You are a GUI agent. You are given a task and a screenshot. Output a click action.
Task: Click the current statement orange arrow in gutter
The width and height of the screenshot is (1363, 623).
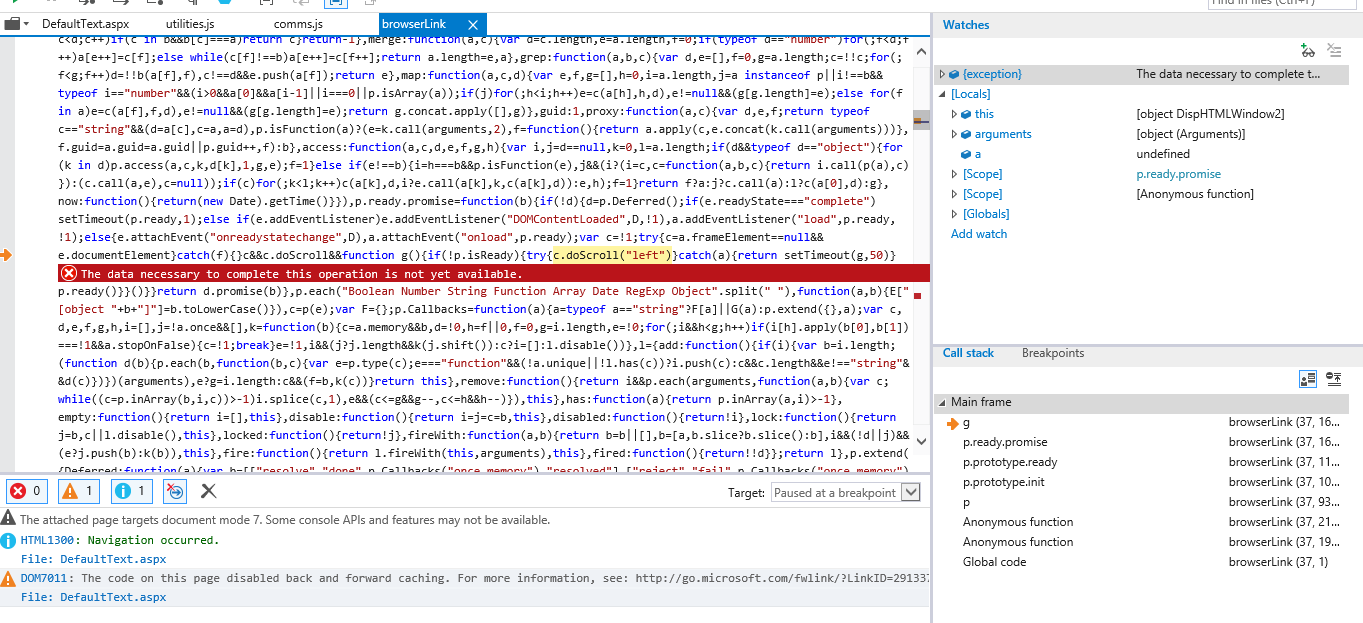tap(6, 256)
